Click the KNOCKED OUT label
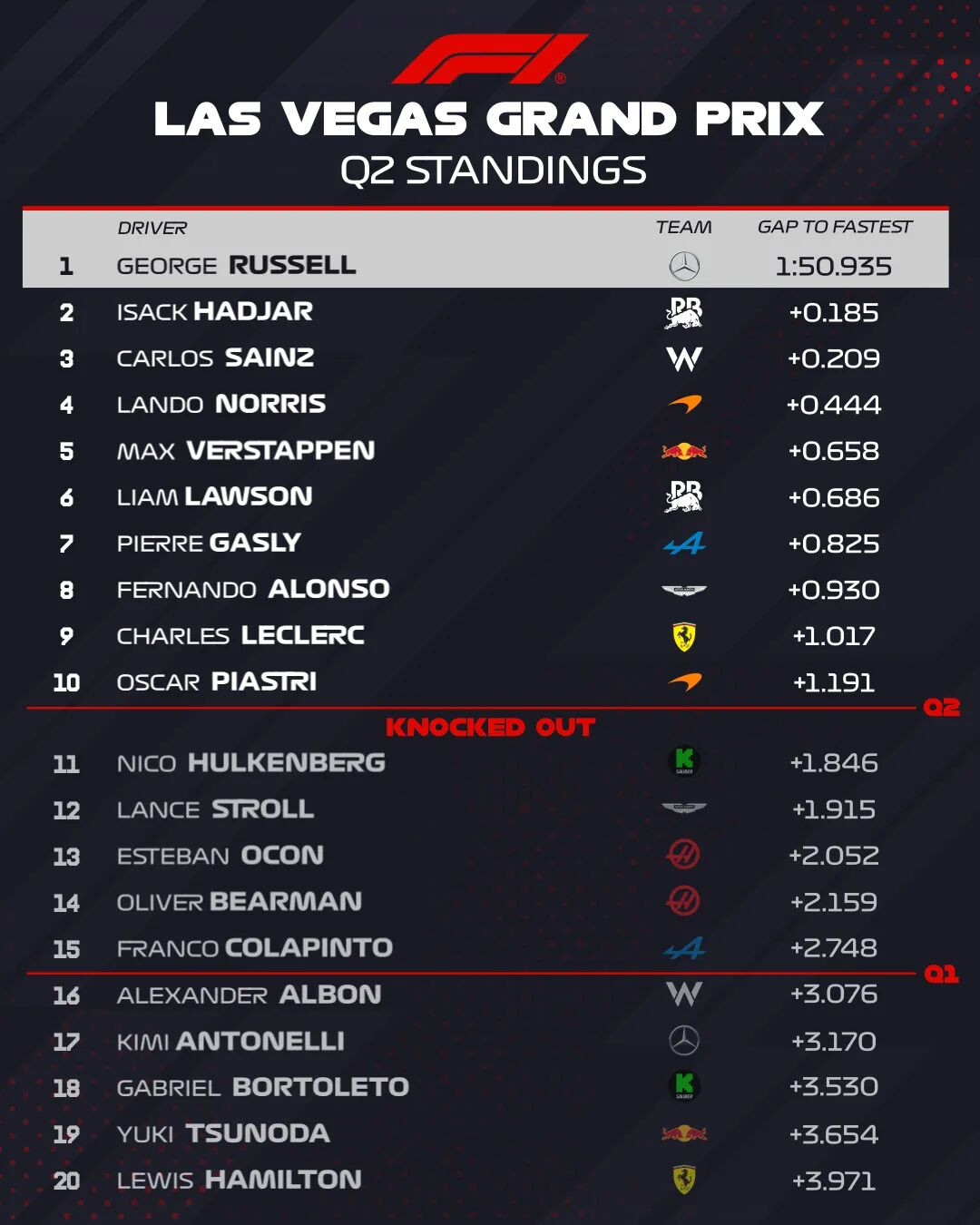 pyautogui.click(x=490, y=727)
